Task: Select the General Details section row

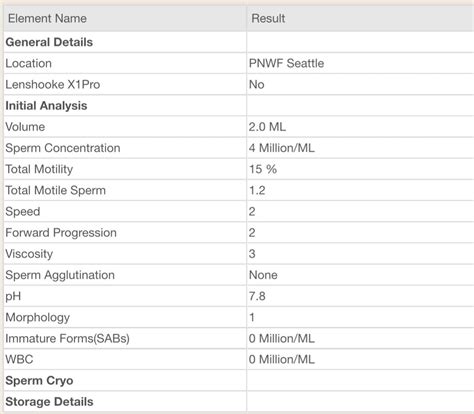Action: coord(239,42)
